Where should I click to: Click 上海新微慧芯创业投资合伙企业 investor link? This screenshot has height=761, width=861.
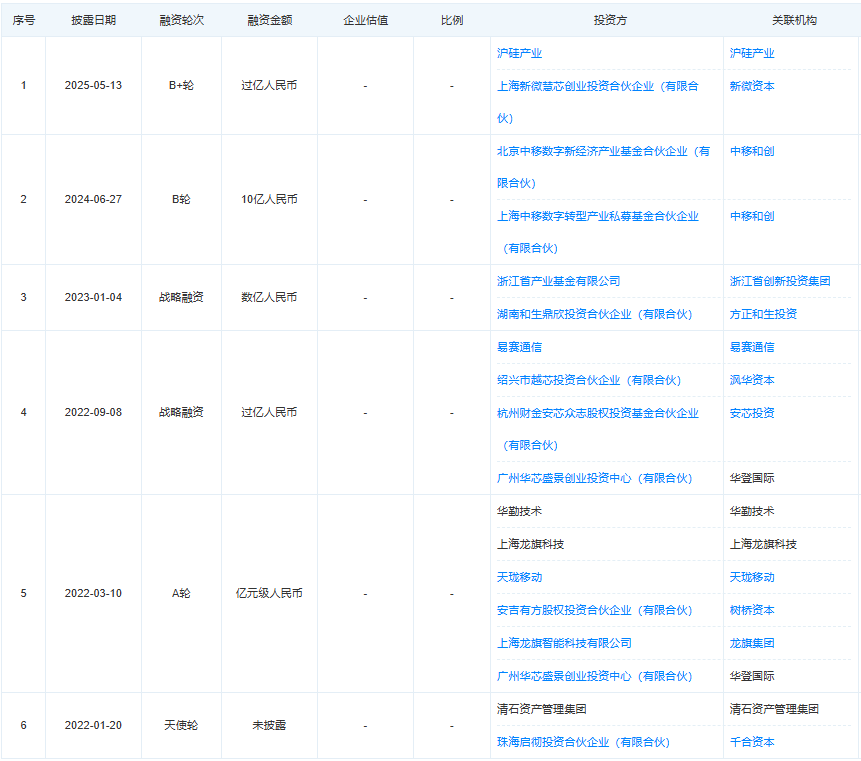[597, 87]
